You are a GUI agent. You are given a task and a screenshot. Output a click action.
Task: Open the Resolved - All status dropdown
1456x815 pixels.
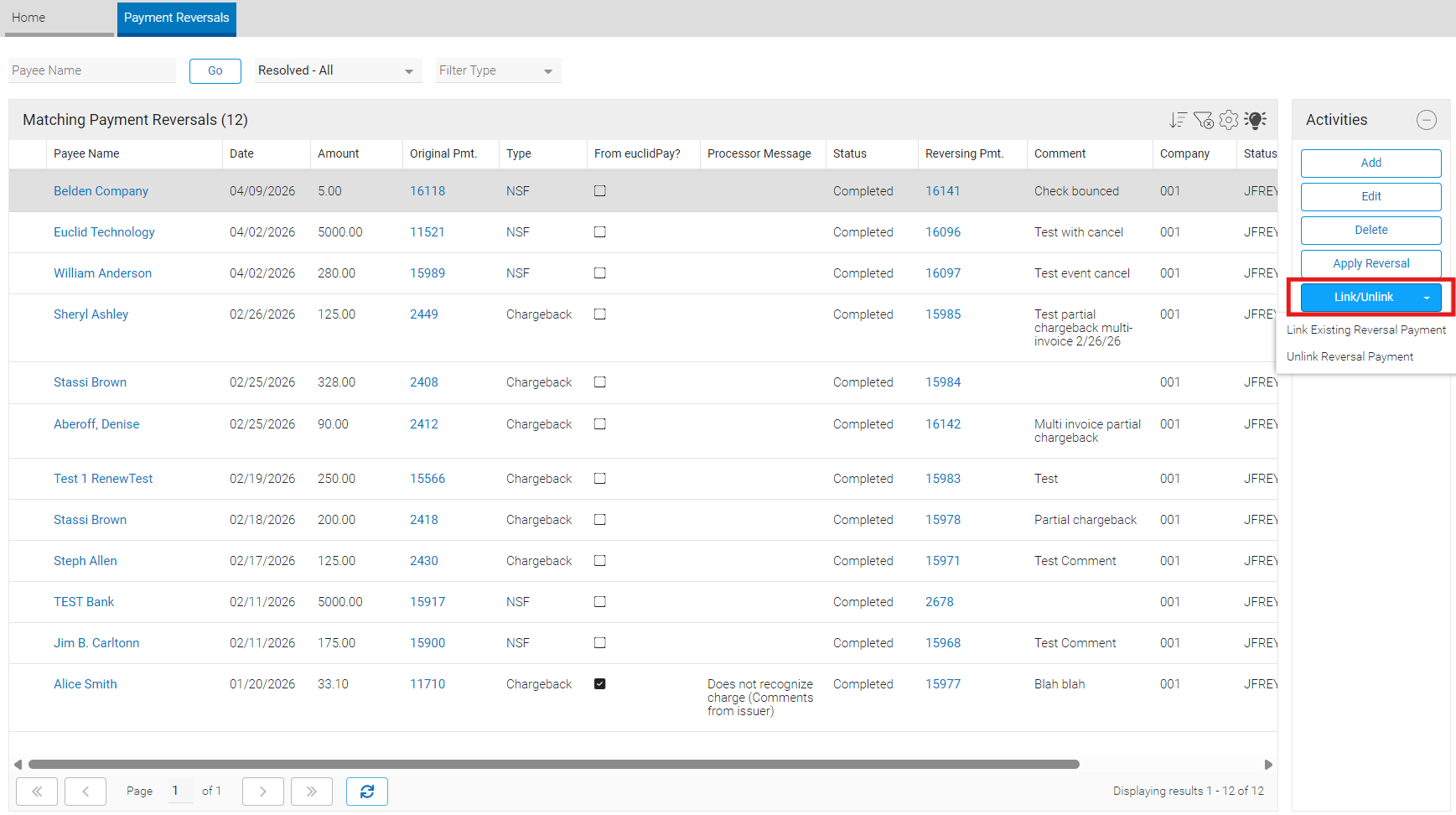[338, 70]
